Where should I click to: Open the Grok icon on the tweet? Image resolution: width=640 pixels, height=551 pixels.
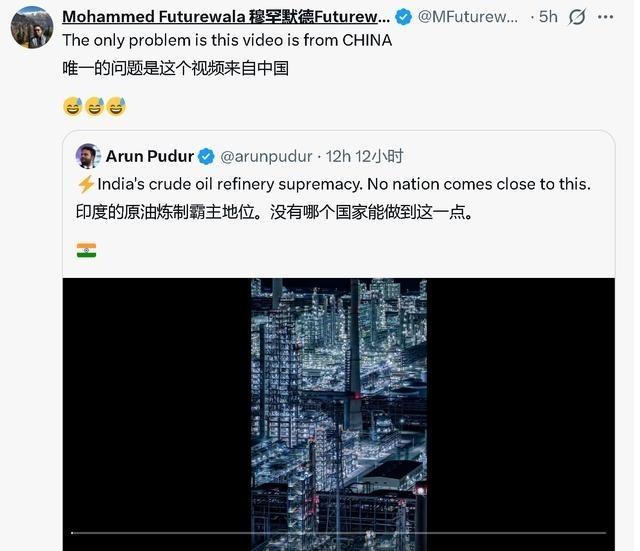[577, 17]
